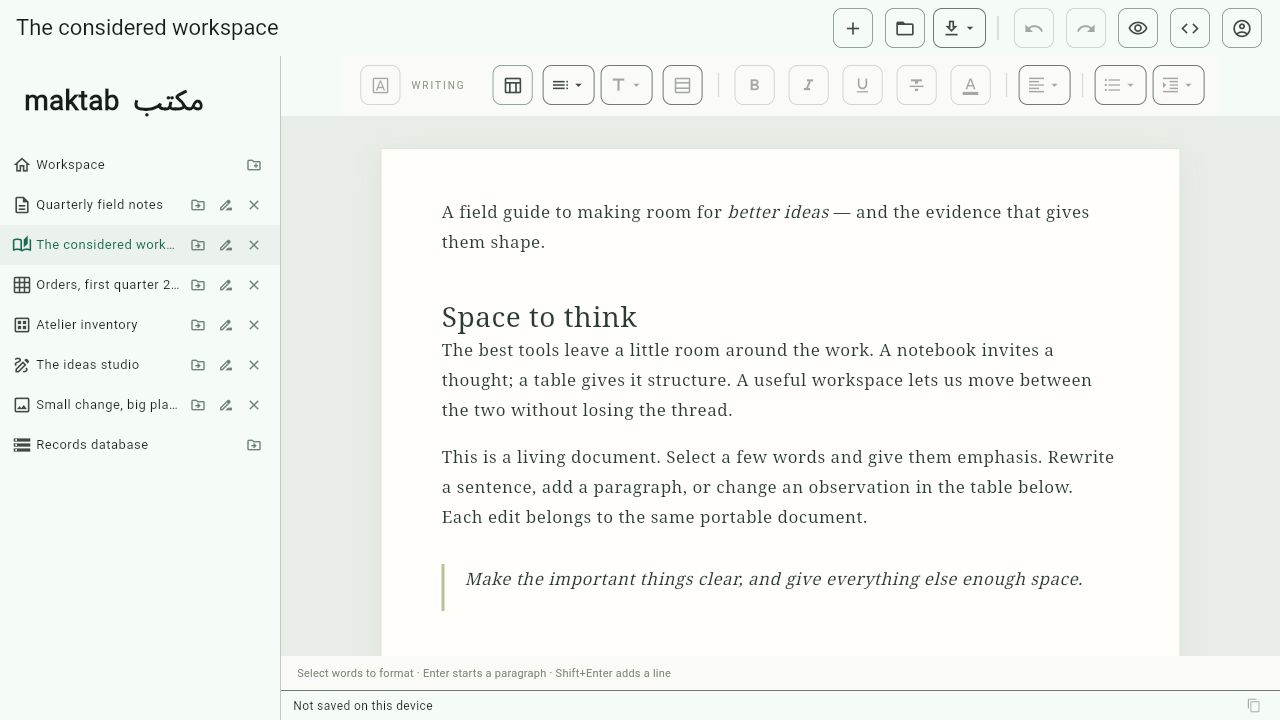Open the user account menu
Screen dimensions: 1280x720
pyautogui.click(x=1242, y=28)
